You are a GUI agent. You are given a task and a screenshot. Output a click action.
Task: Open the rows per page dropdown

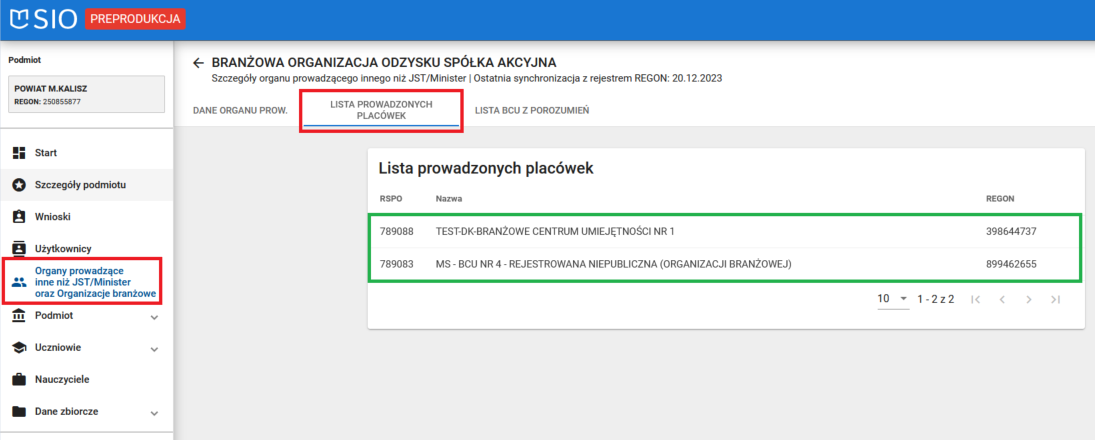(x=891, y=299)
